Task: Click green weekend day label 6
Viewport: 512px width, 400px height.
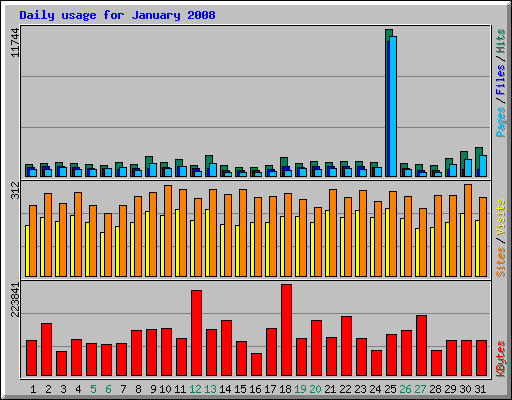Action: click(108, 389)
